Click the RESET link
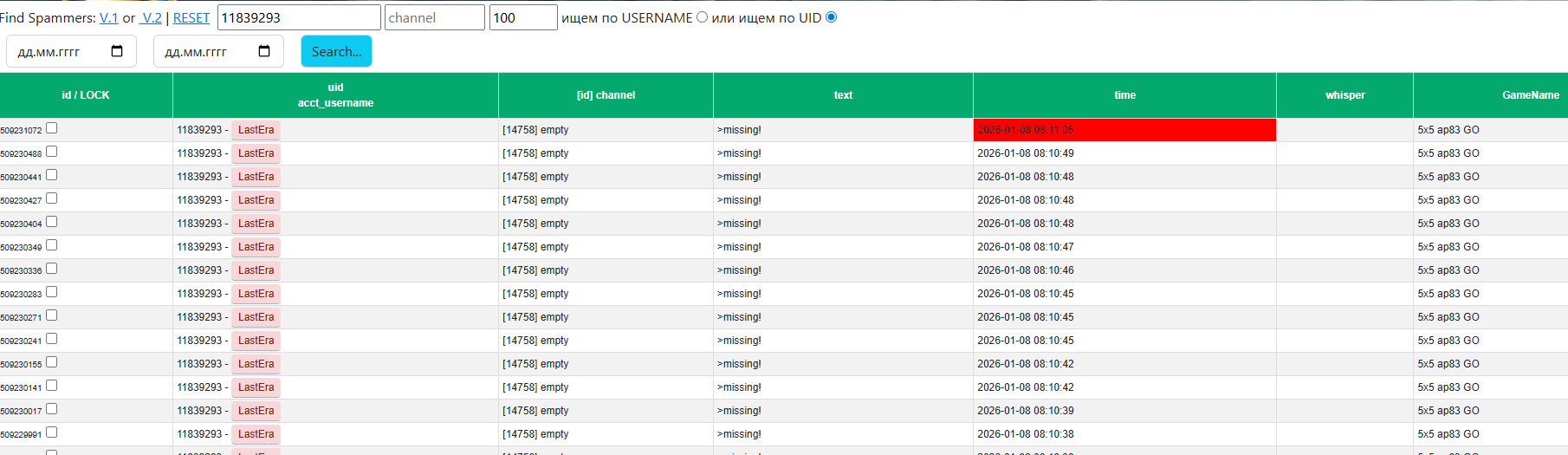Image resolution: width=1568 pixels, height=455 pixels. pos(191,18)
